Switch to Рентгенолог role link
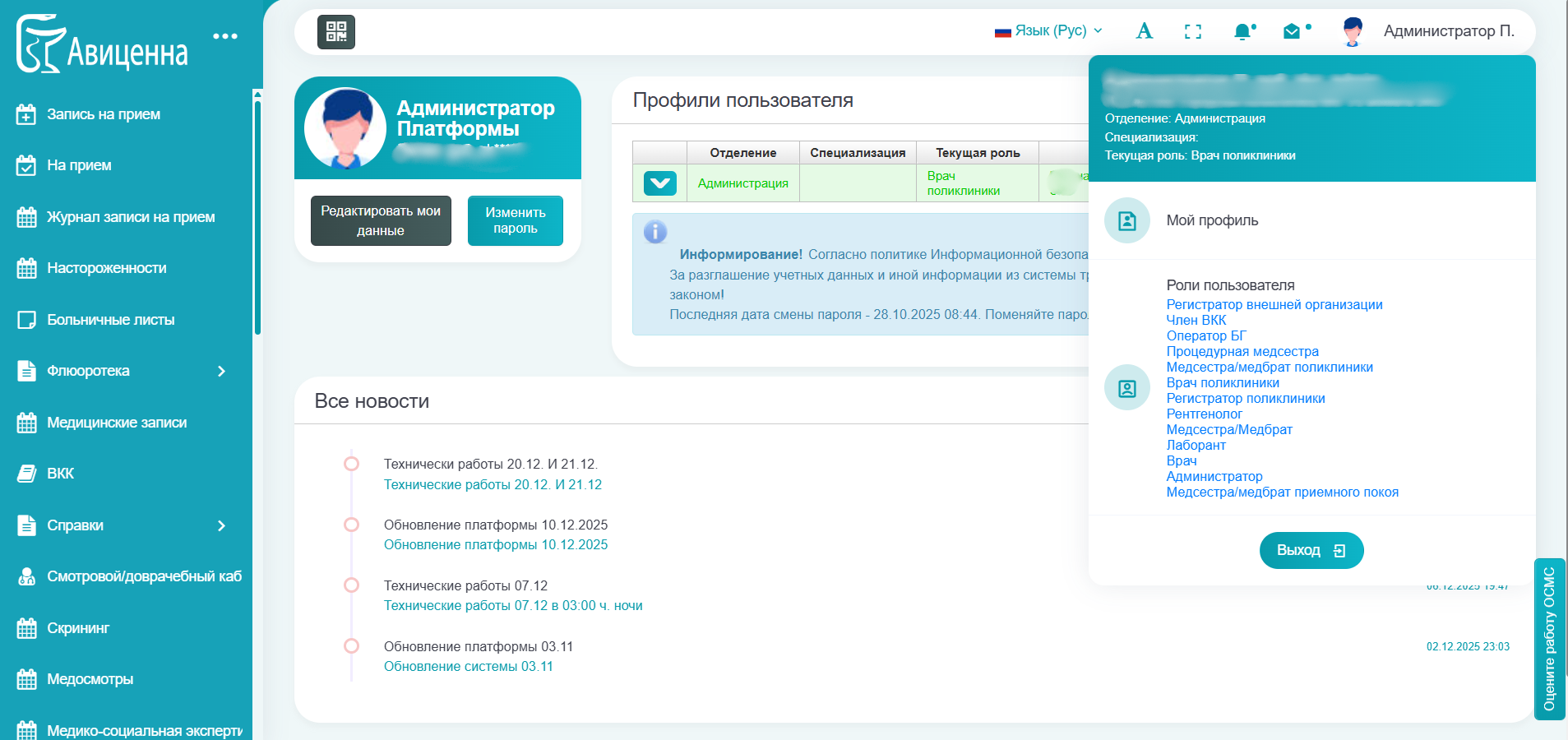This screenshot has width=1568, height=740. [1204, 414]
